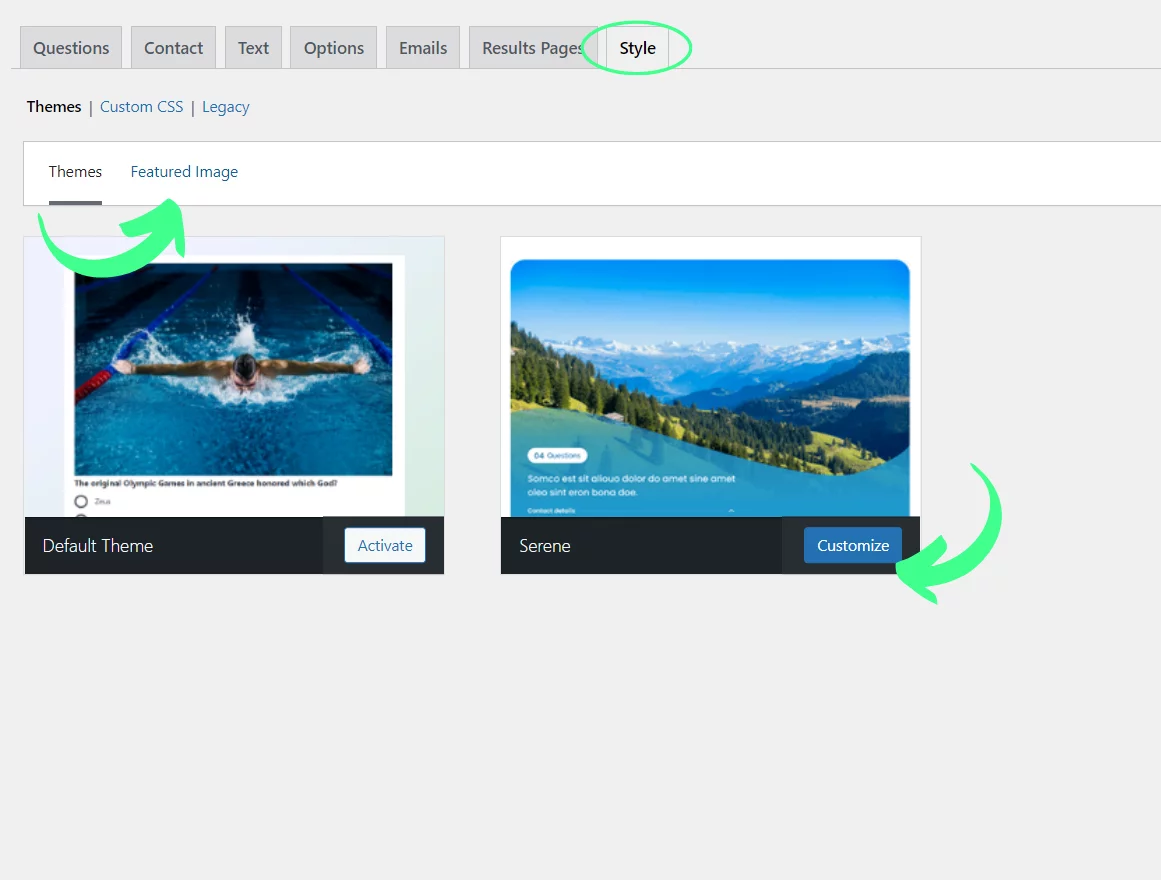Select the bold Themes sub-navigation link
Viewport: 1161px width, 880px height.
[x=54, y=107]
